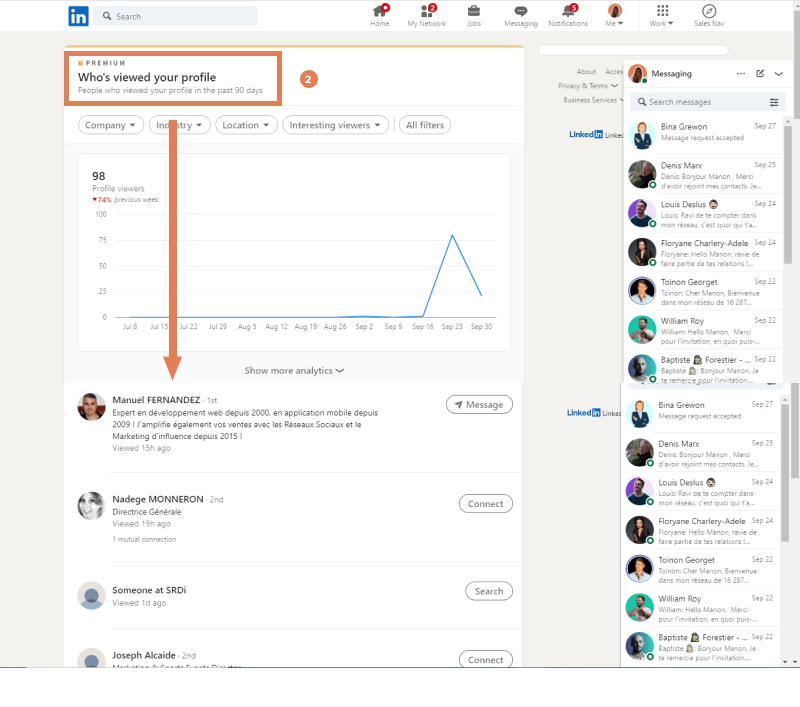The image size is (800, 707).
Task: Expand Privacy & Terms footer menu
Action: point(588,86)
